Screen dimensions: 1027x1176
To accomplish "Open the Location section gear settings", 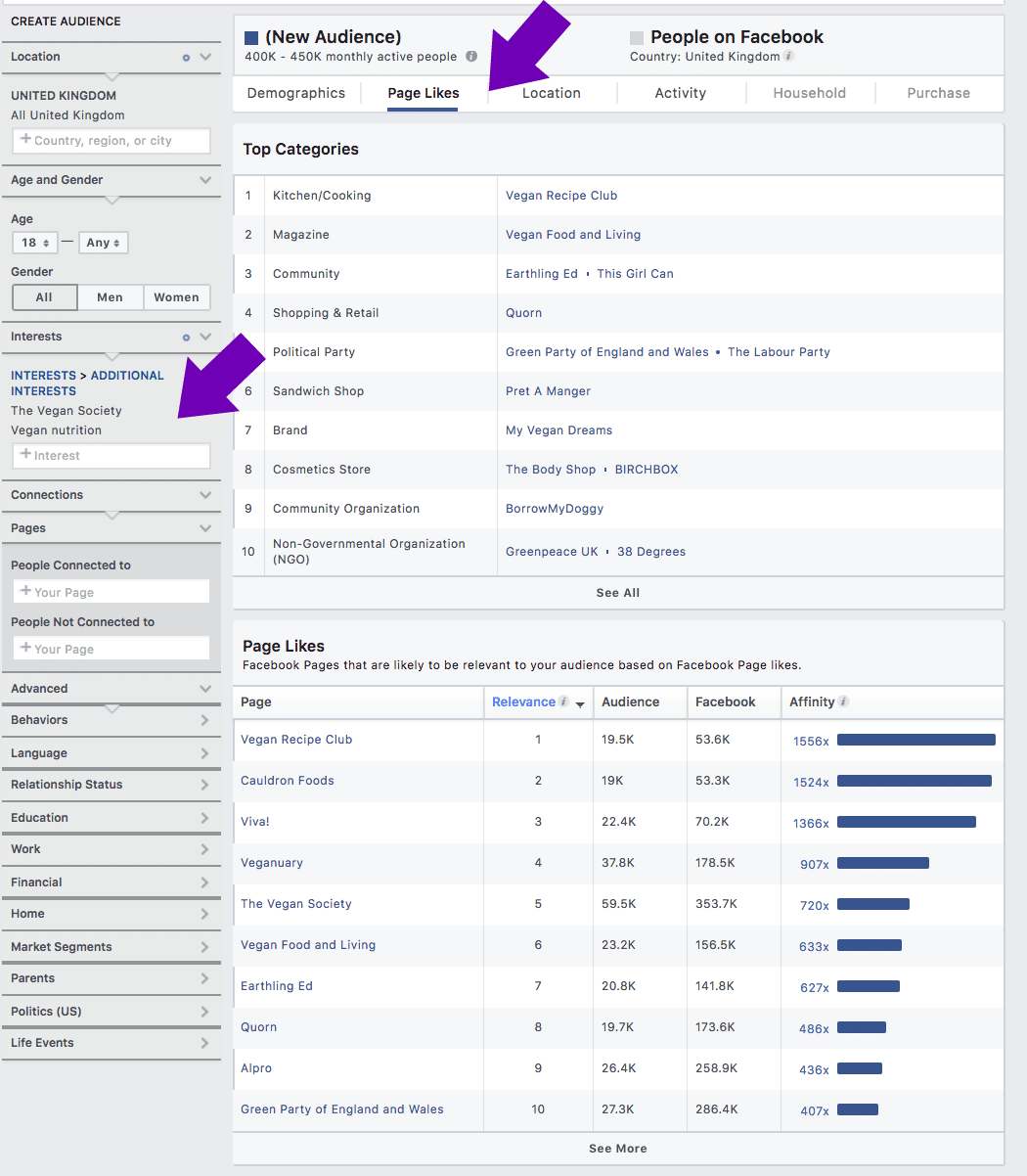I will click(186, 58).
